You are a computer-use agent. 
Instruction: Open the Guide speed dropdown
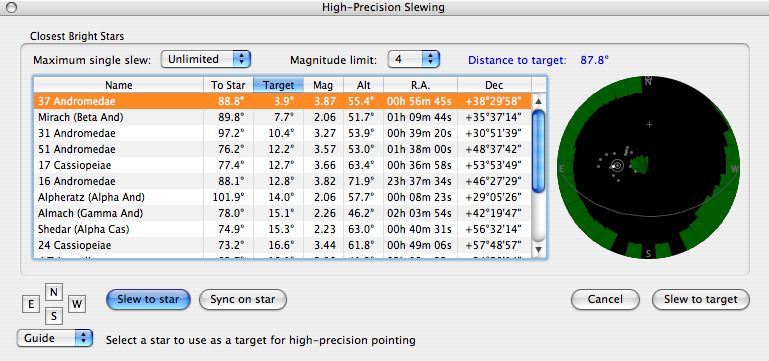[x=54, y=338]
